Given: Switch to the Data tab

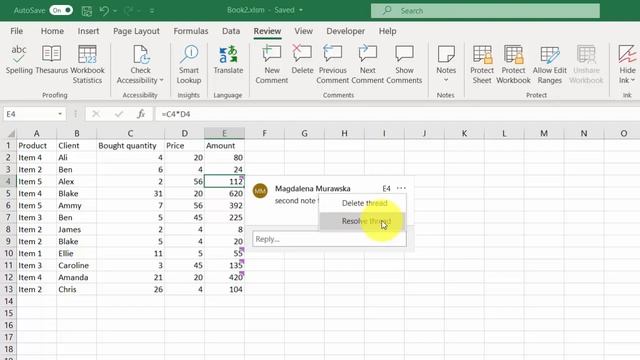Looking at the screenshot, I should tap(231, 31).
